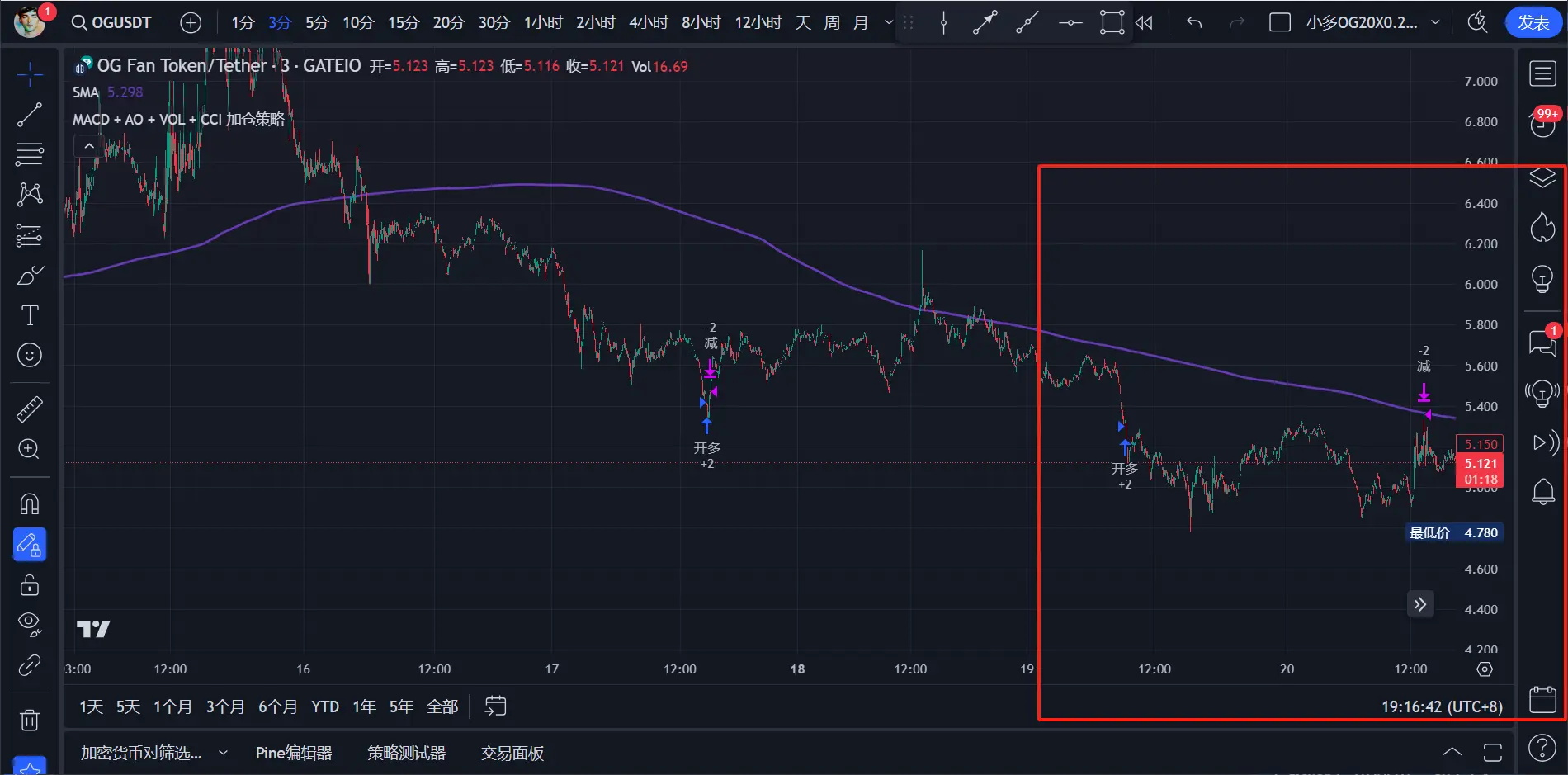Open the quick search lightning icon
The image size is (1568, 775).
1477,23
